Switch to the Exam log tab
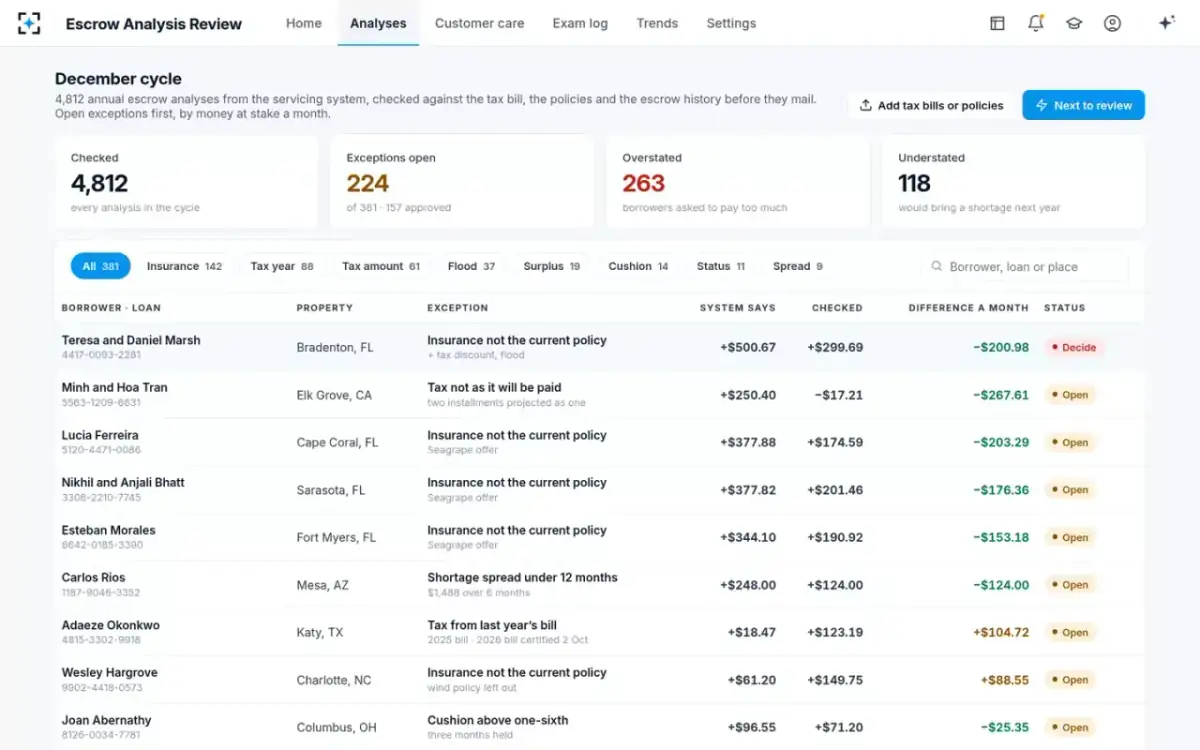Screen dimensions: 1200x750 580,23
